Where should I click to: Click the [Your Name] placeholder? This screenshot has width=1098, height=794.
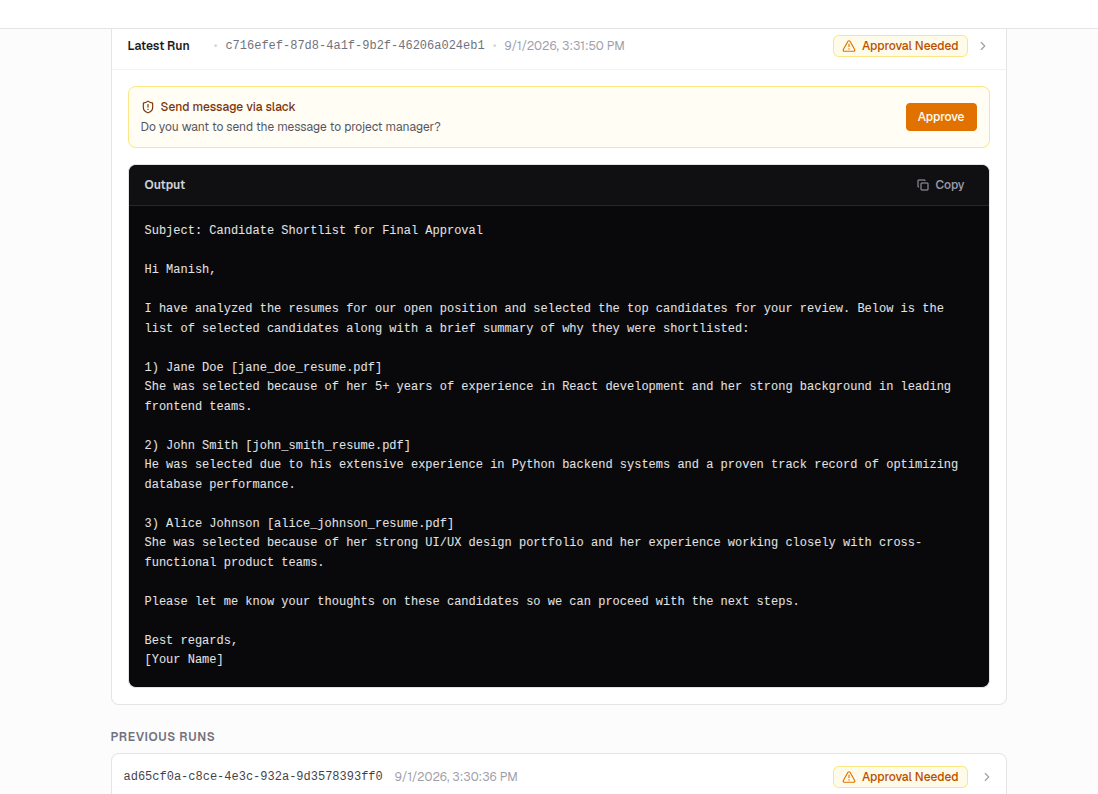pyautogui.click(x=183, y=660)
